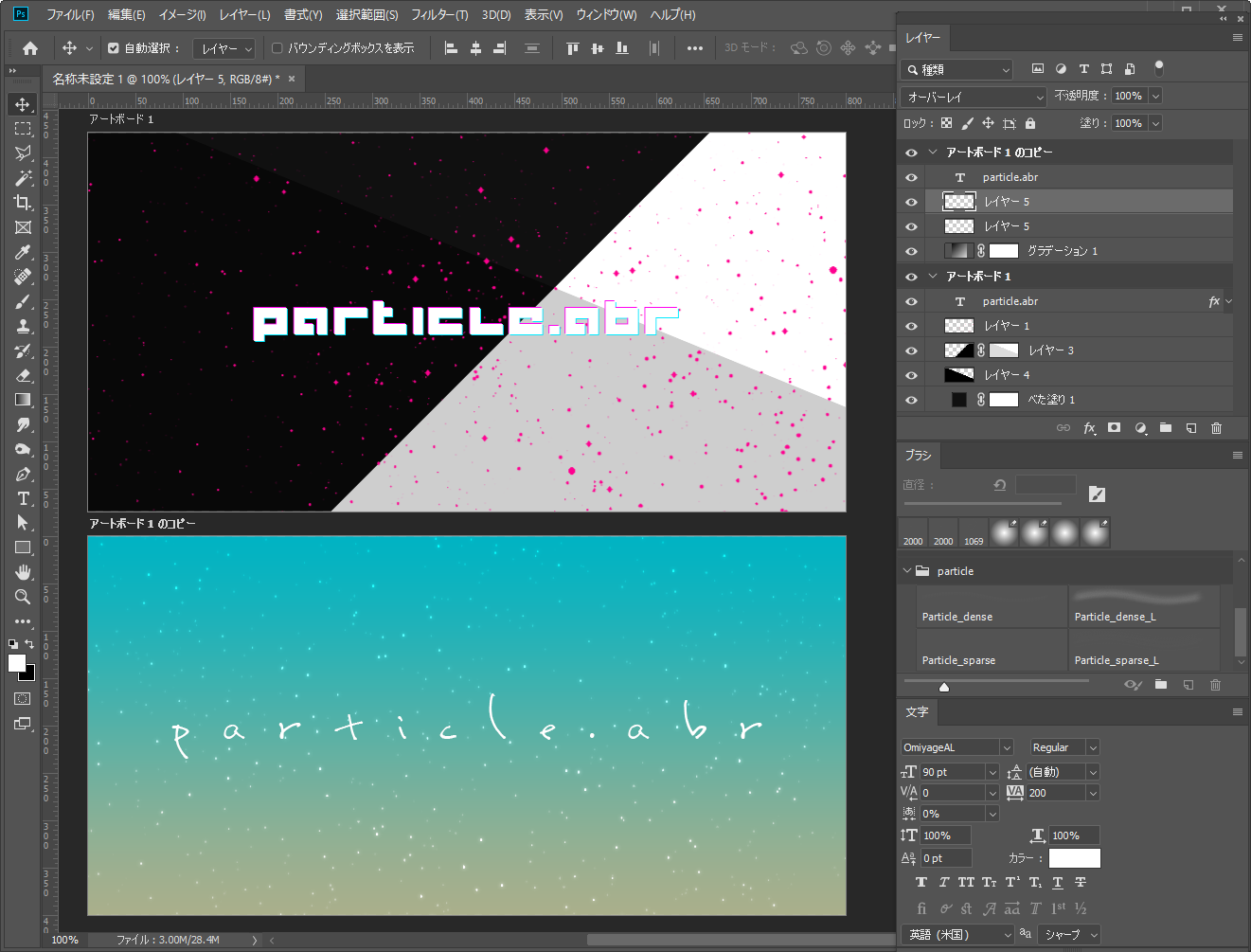Screen dimensions: 1251x952
Task: Select the Hand tool
Action: [23, 572]
